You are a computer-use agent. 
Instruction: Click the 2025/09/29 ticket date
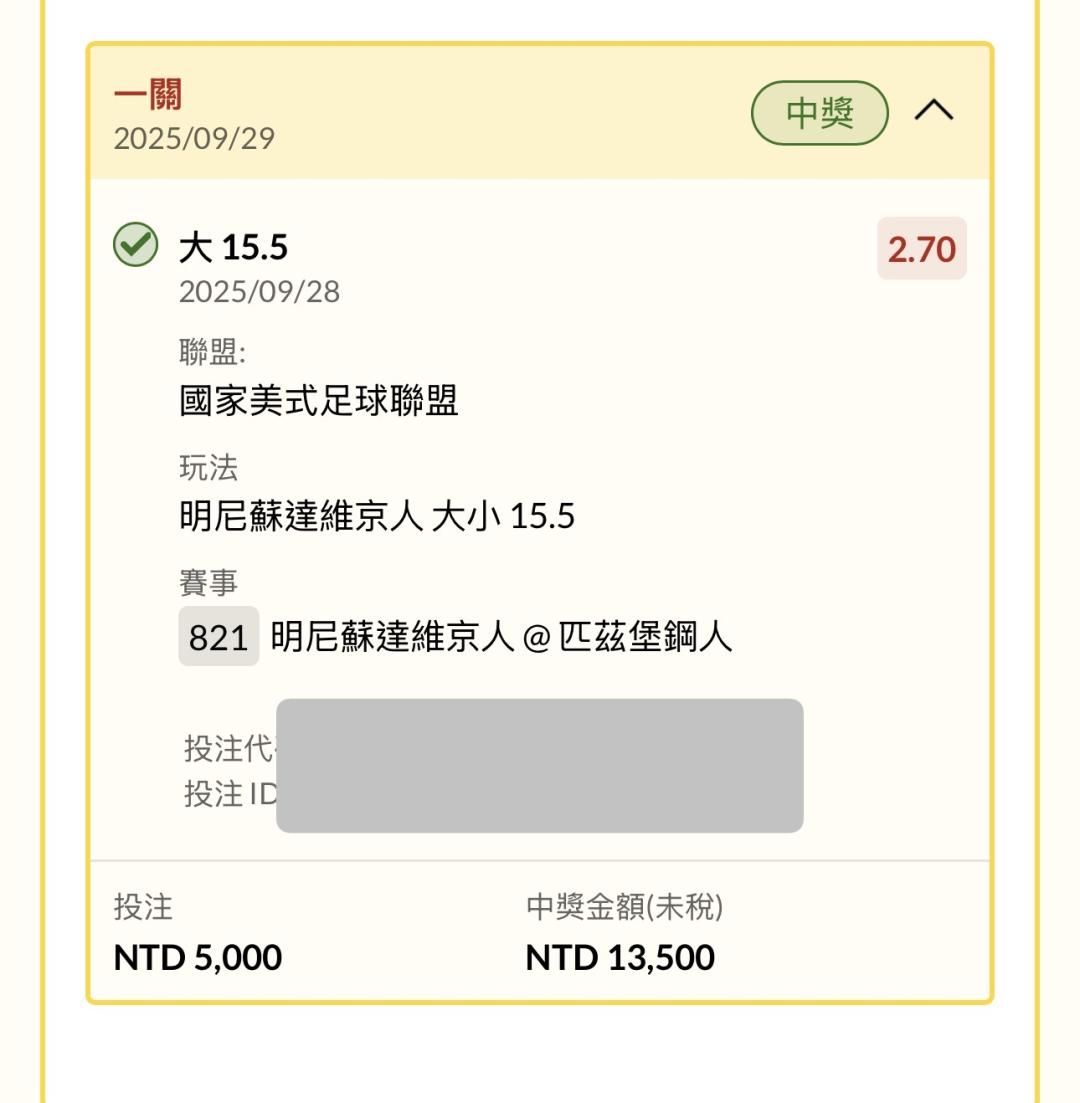tap(194, 138)
